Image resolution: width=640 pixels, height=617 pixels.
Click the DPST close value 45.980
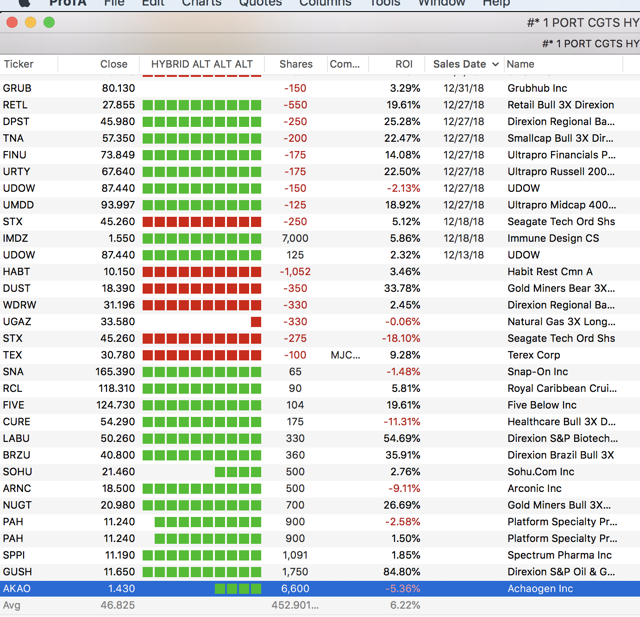coord(118,122)
